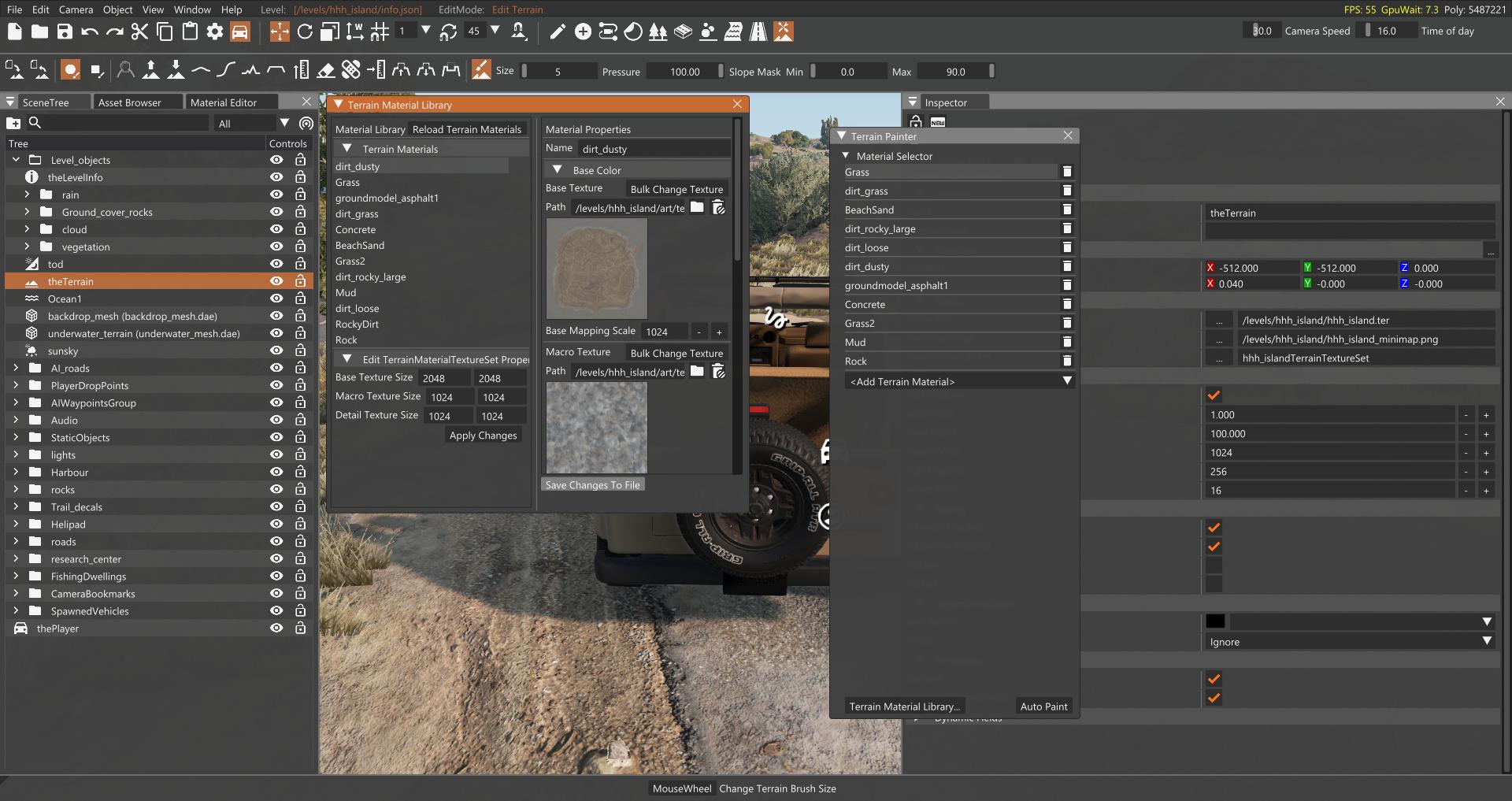
Task: Click the Save level icon in the toolbar
Action: point(65,32)
